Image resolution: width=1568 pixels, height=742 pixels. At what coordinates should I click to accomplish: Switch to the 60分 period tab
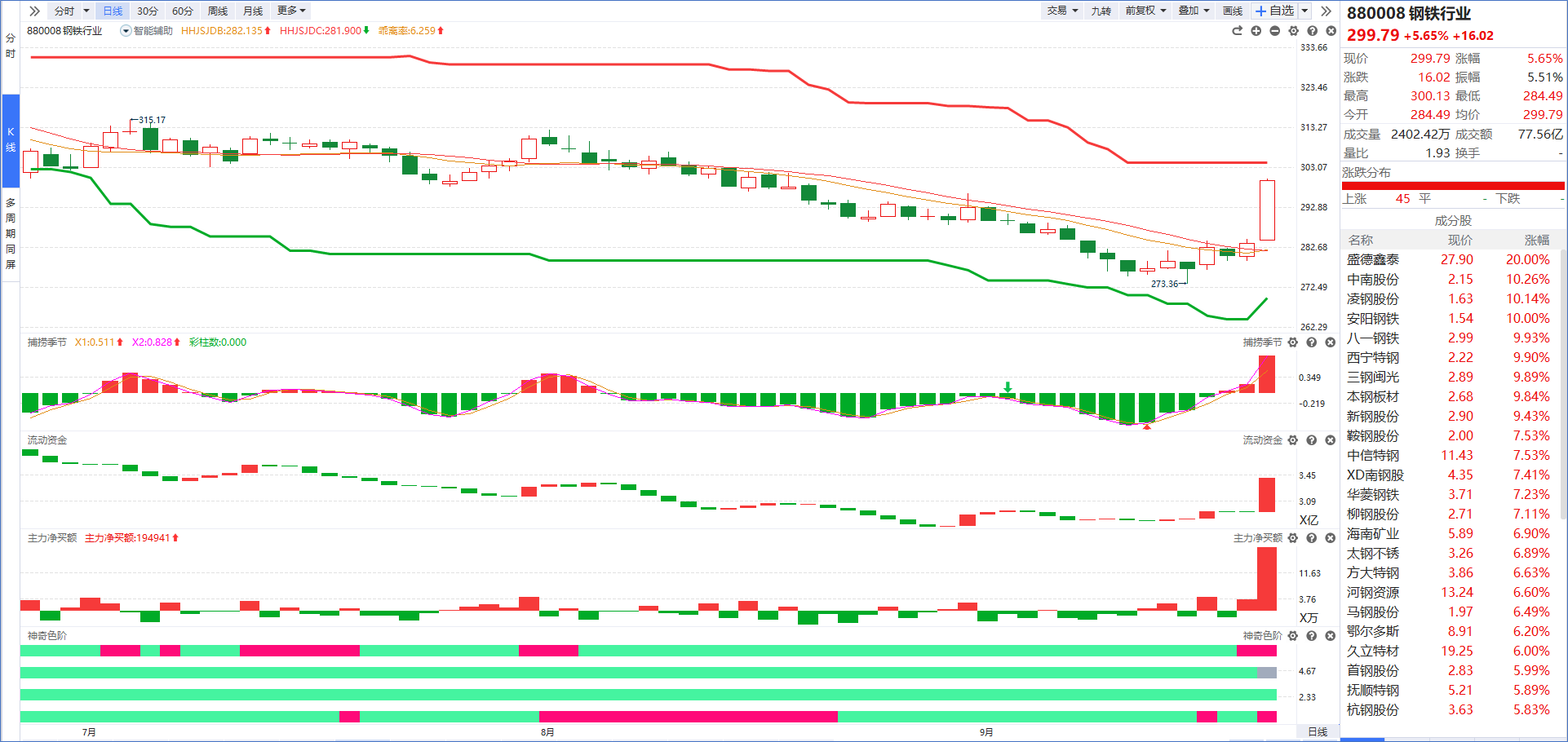pyautogui.click(x=183, y=11)
